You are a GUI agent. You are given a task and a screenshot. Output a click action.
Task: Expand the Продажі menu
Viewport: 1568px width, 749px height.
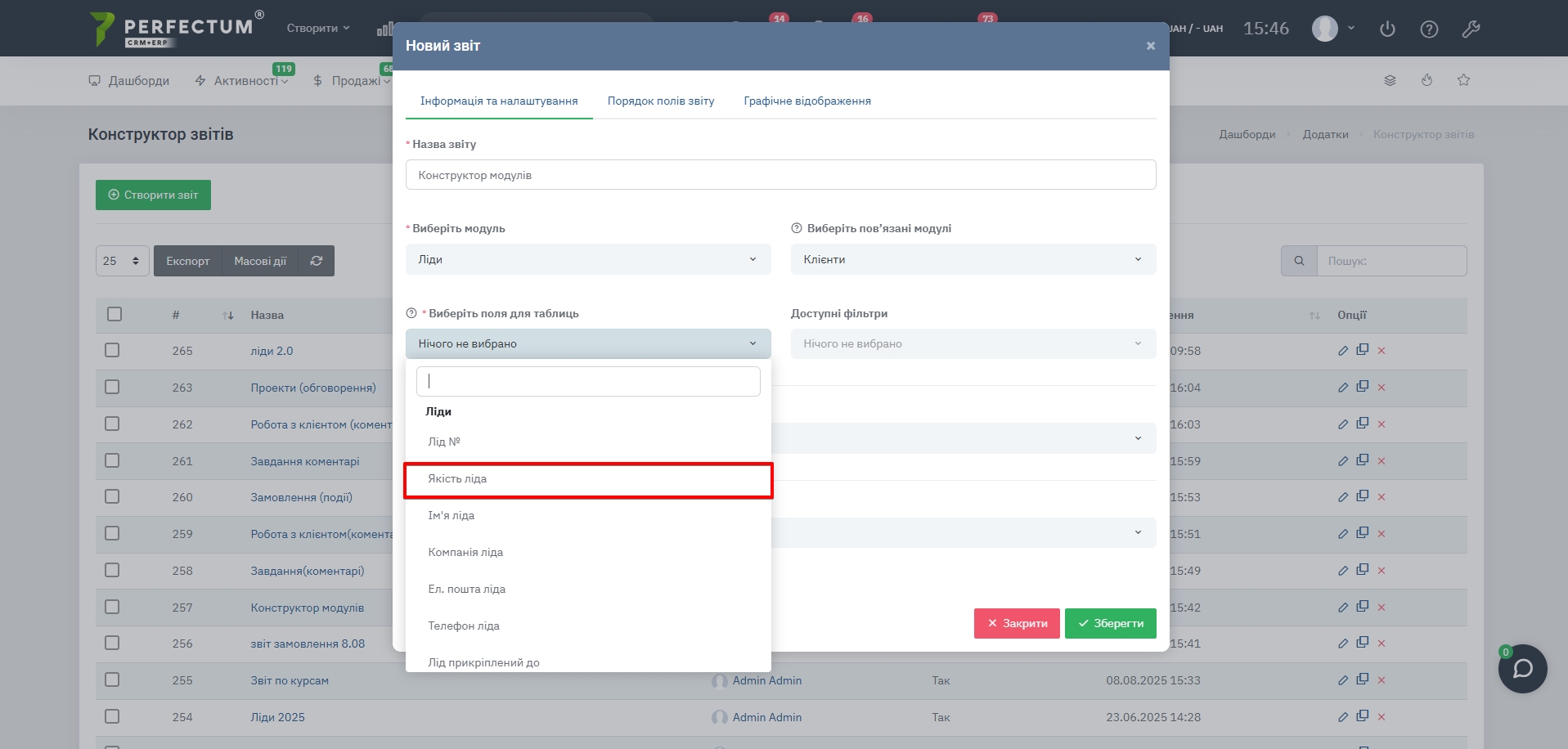[x=352, y=80]
